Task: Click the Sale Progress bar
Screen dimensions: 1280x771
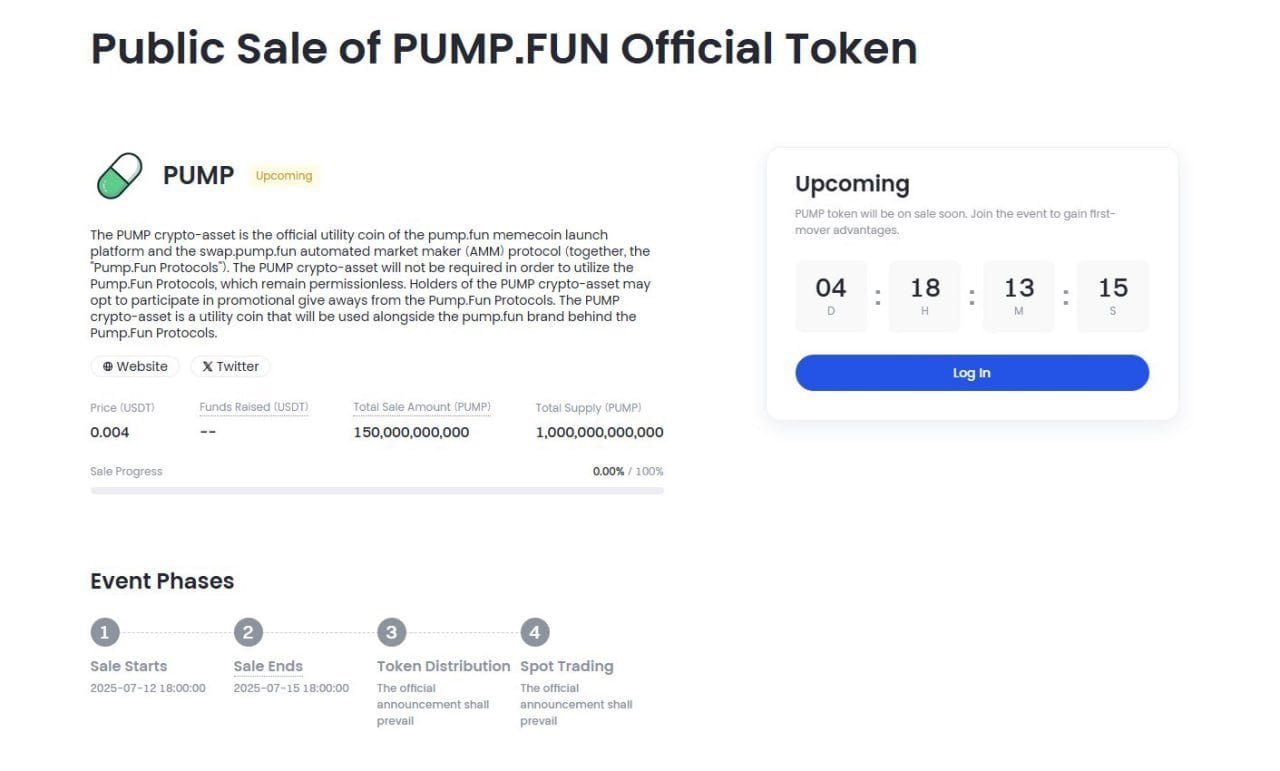Action: [376, 491]
